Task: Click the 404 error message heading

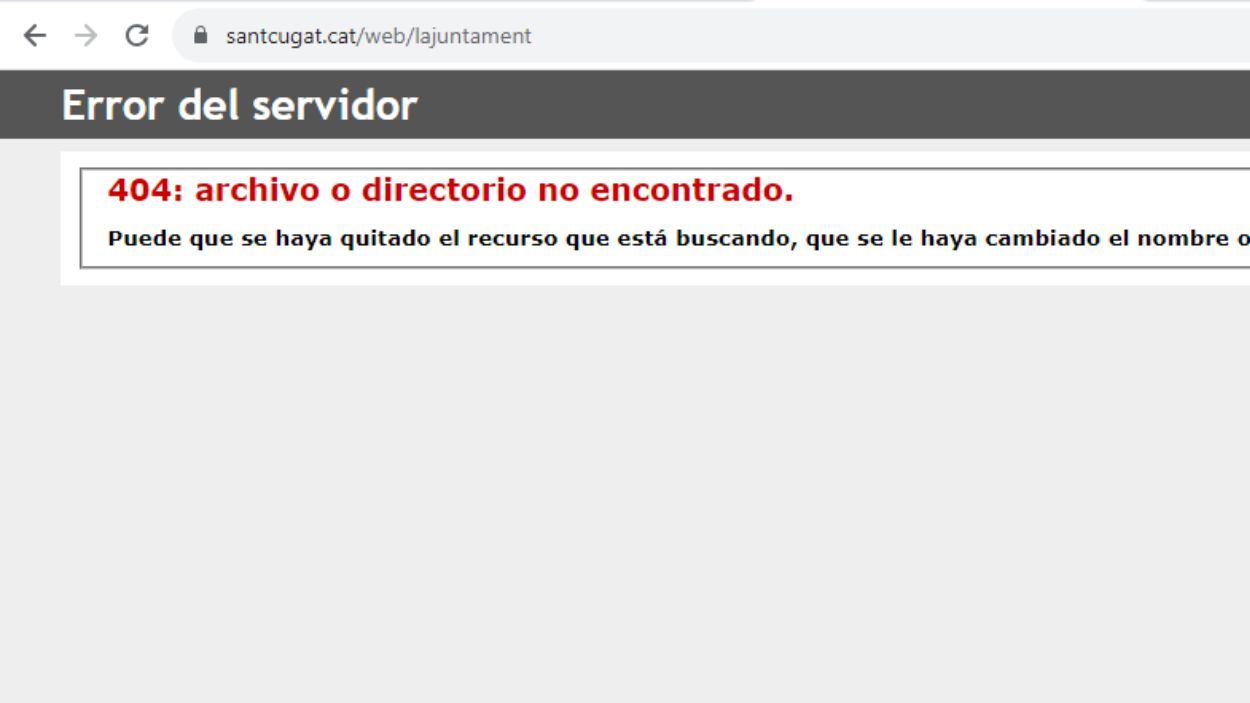Action: pyautogui.click(x=450, y=189)
